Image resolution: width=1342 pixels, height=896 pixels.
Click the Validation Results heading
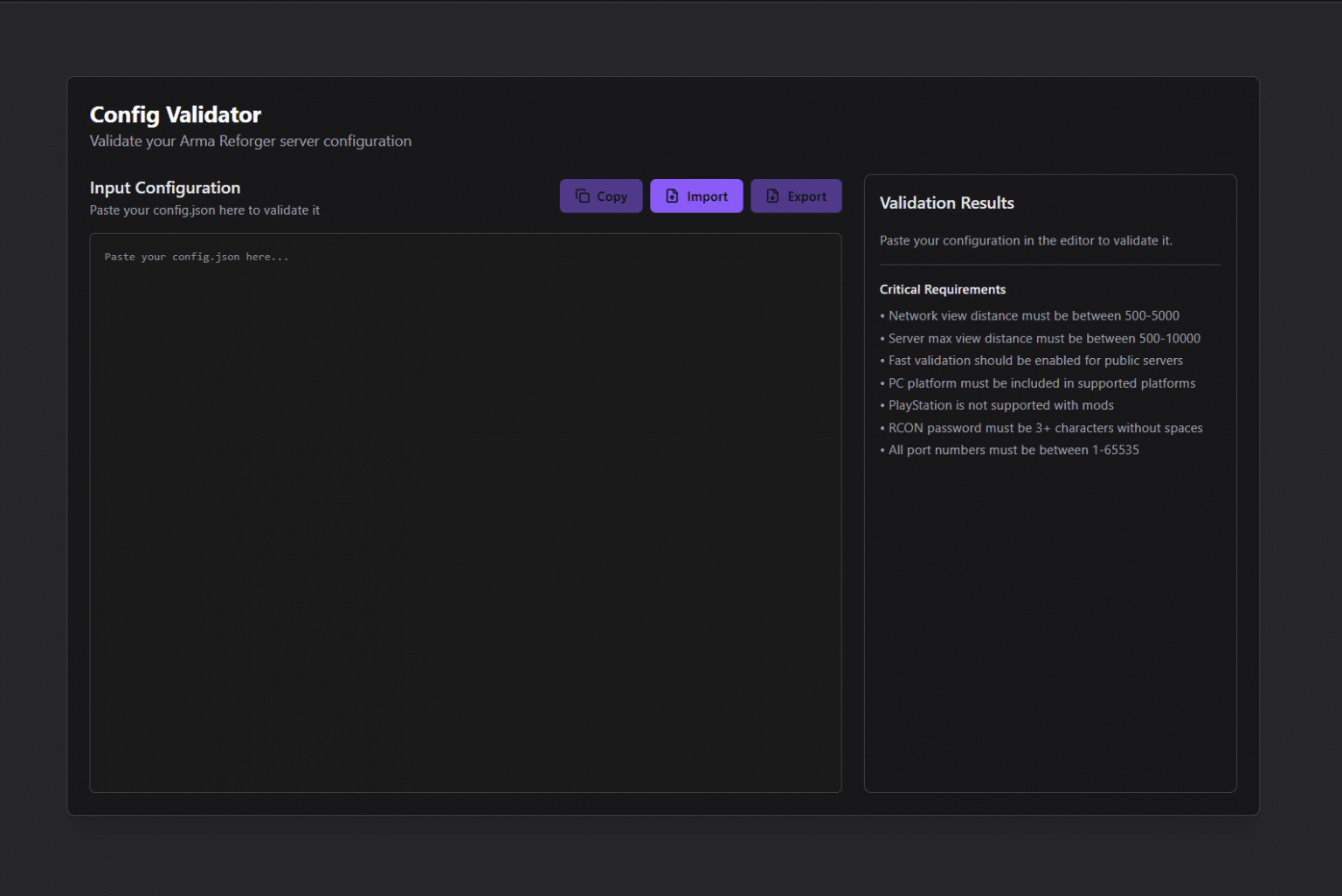[x=946, y=203]
